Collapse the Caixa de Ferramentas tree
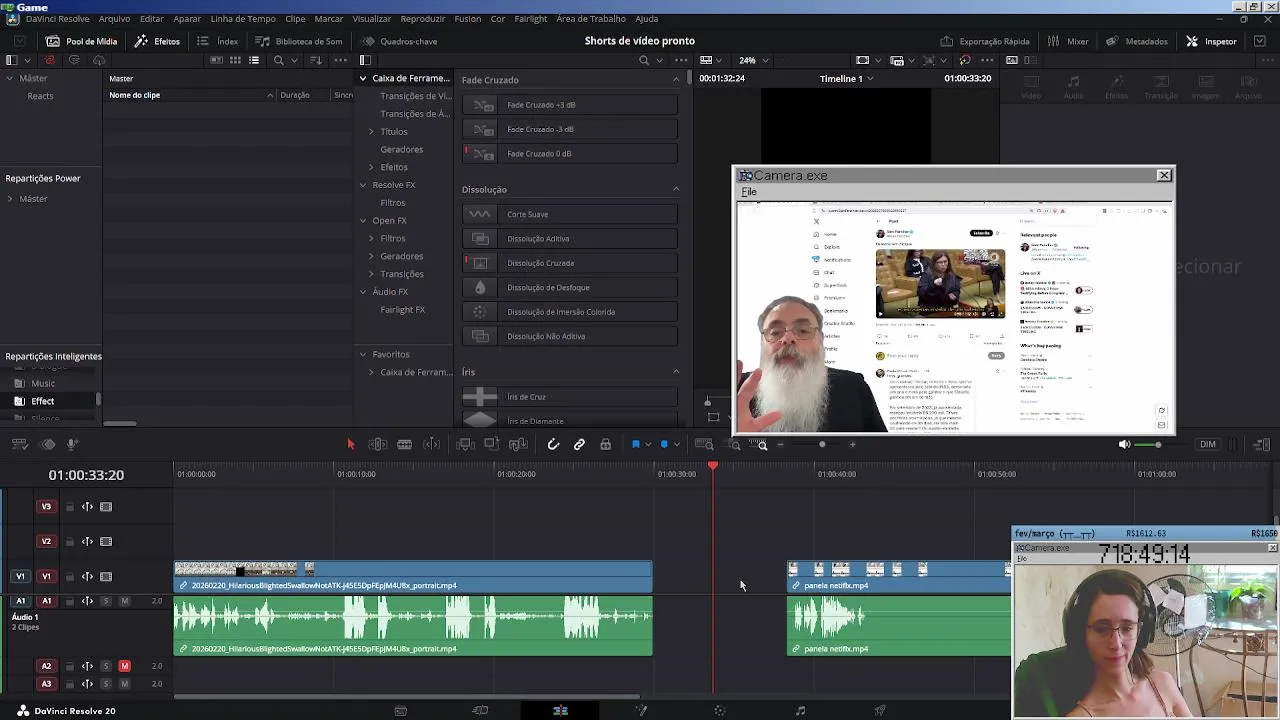This screenshot has width=1280, height=720. click(363, 78)
